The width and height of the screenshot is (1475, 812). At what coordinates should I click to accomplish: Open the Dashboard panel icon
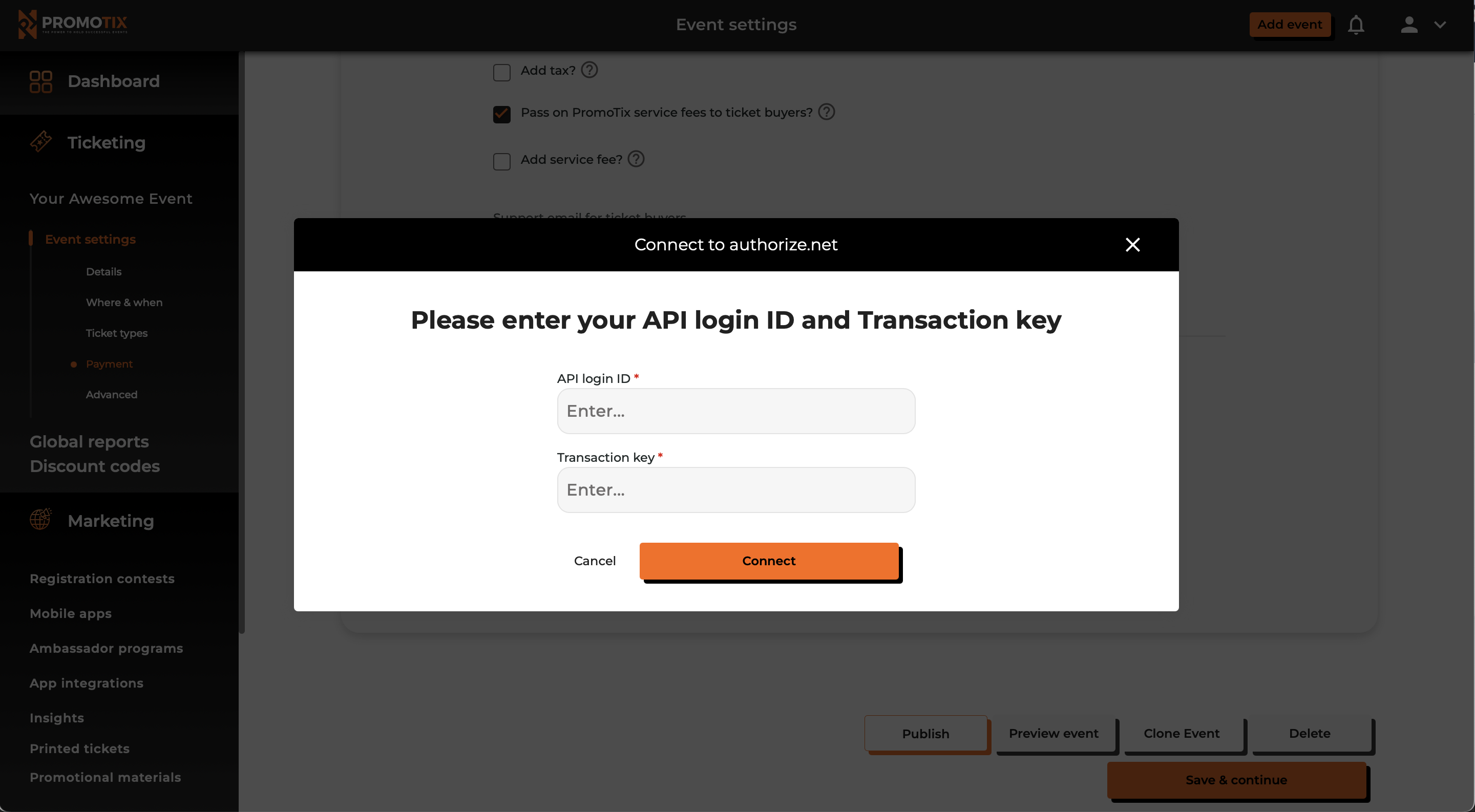pos(40,81)
